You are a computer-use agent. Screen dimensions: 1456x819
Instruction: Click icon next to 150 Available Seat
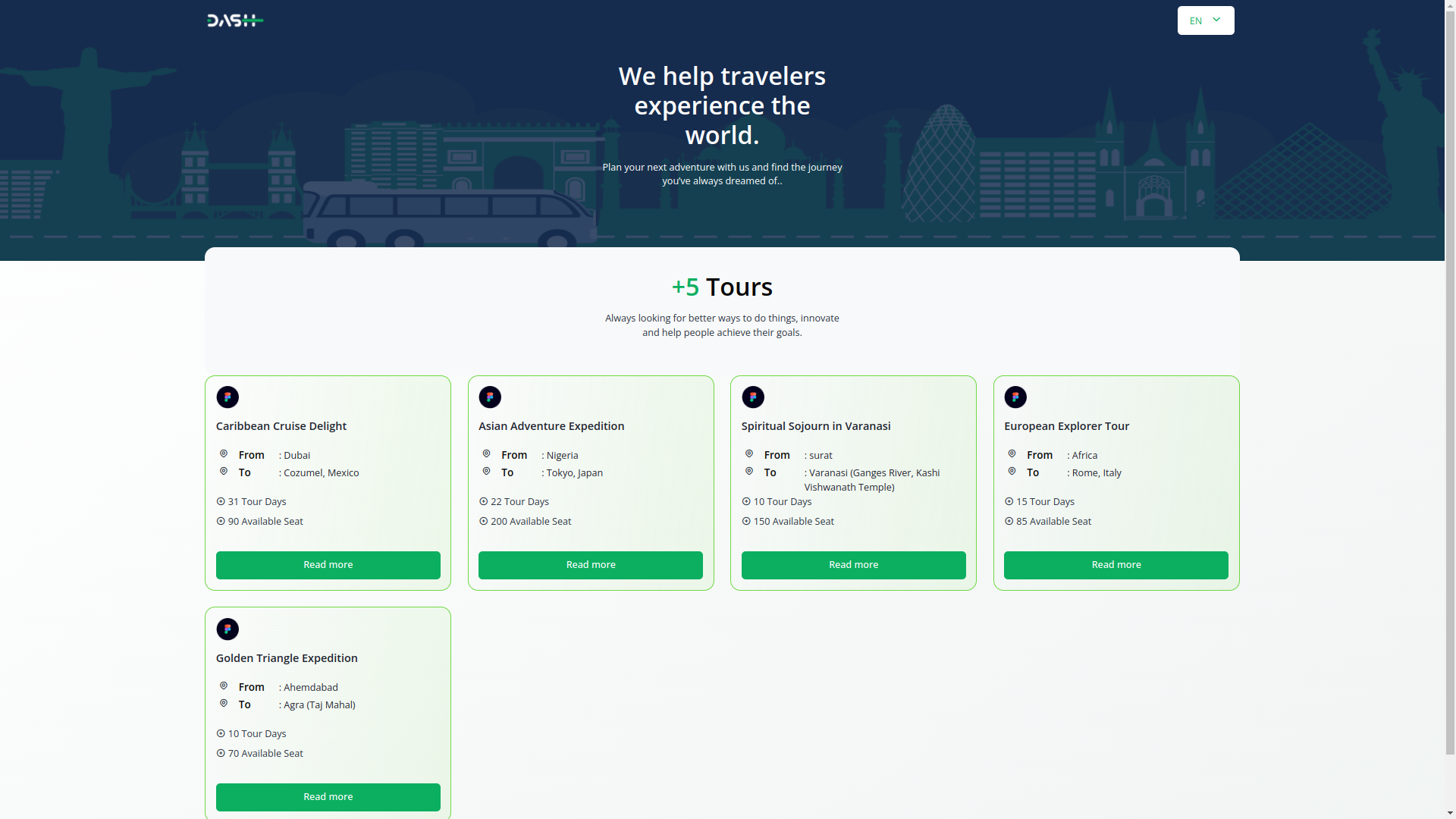pos(746,521)
